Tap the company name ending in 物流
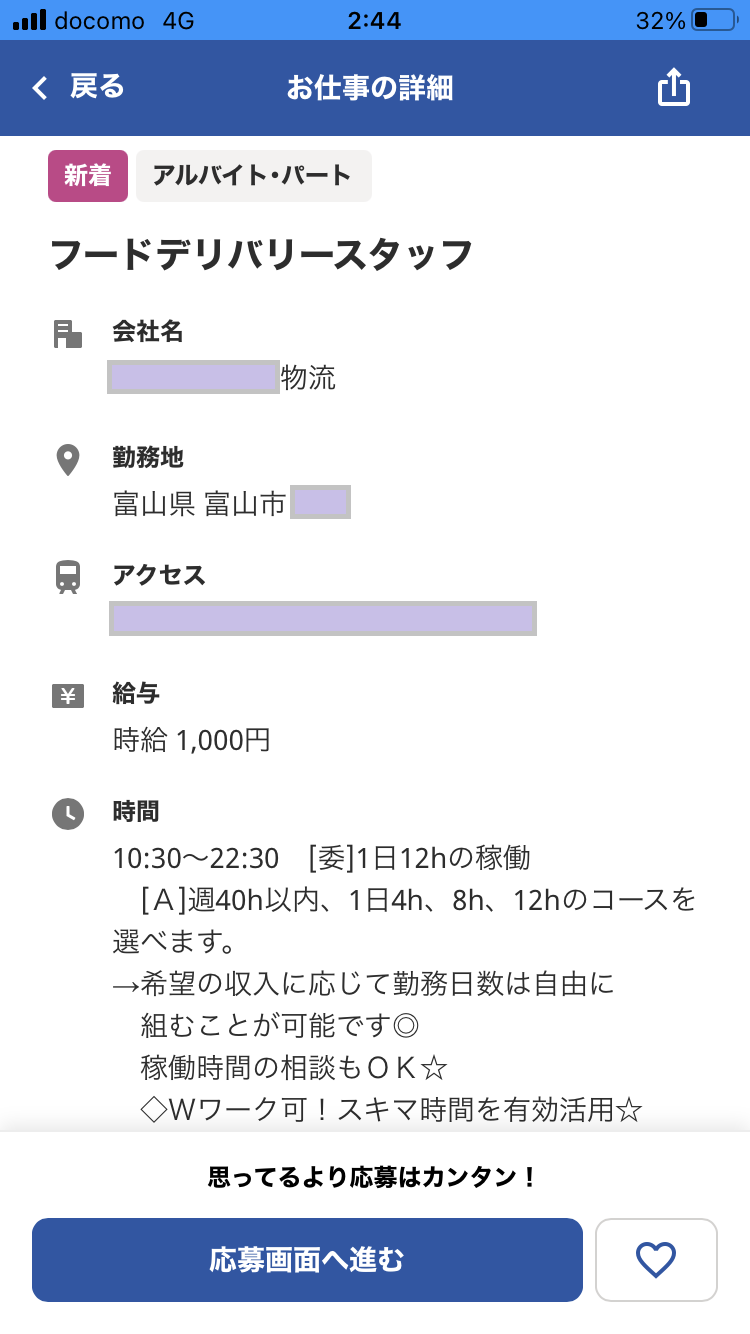750x1334 pixels. click(223, 378)
